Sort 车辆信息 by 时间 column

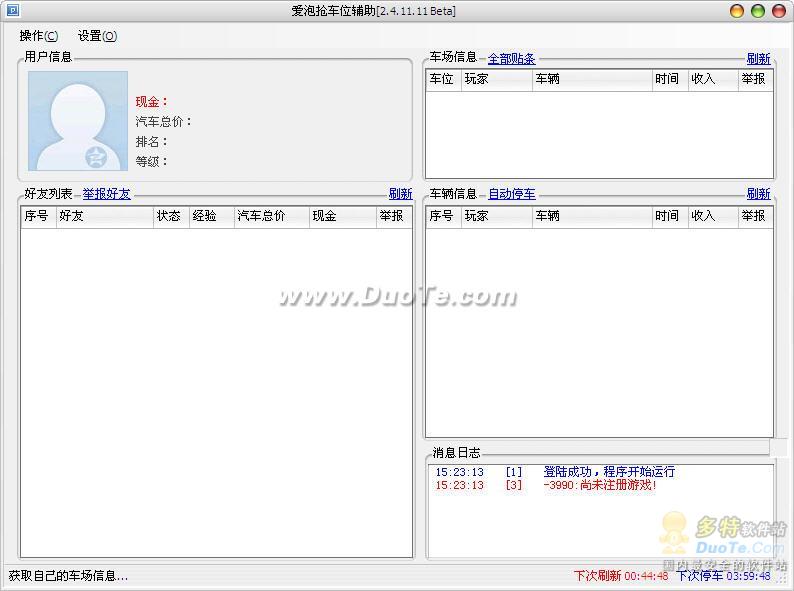[x=670, y=217]
